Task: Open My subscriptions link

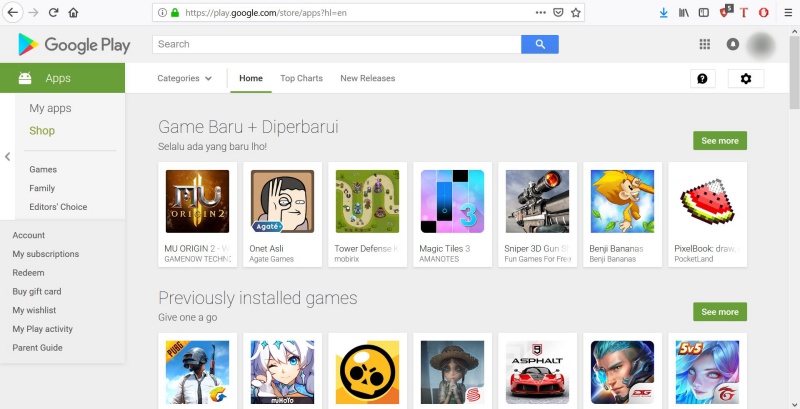Action: pyautogui.click(x=46, y=254)
